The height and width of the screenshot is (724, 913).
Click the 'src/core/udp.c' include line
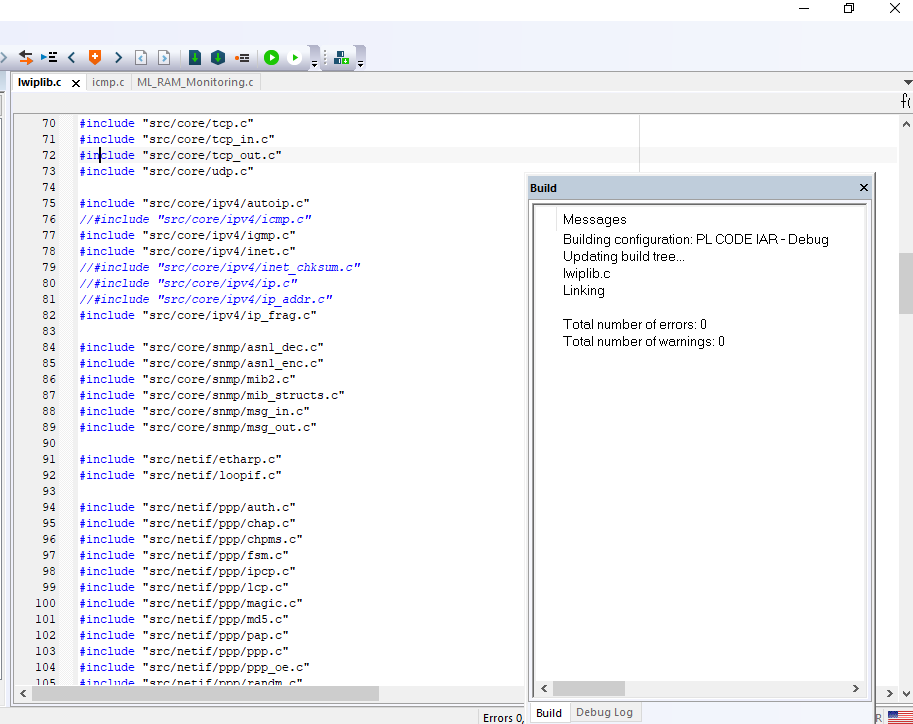167,171
